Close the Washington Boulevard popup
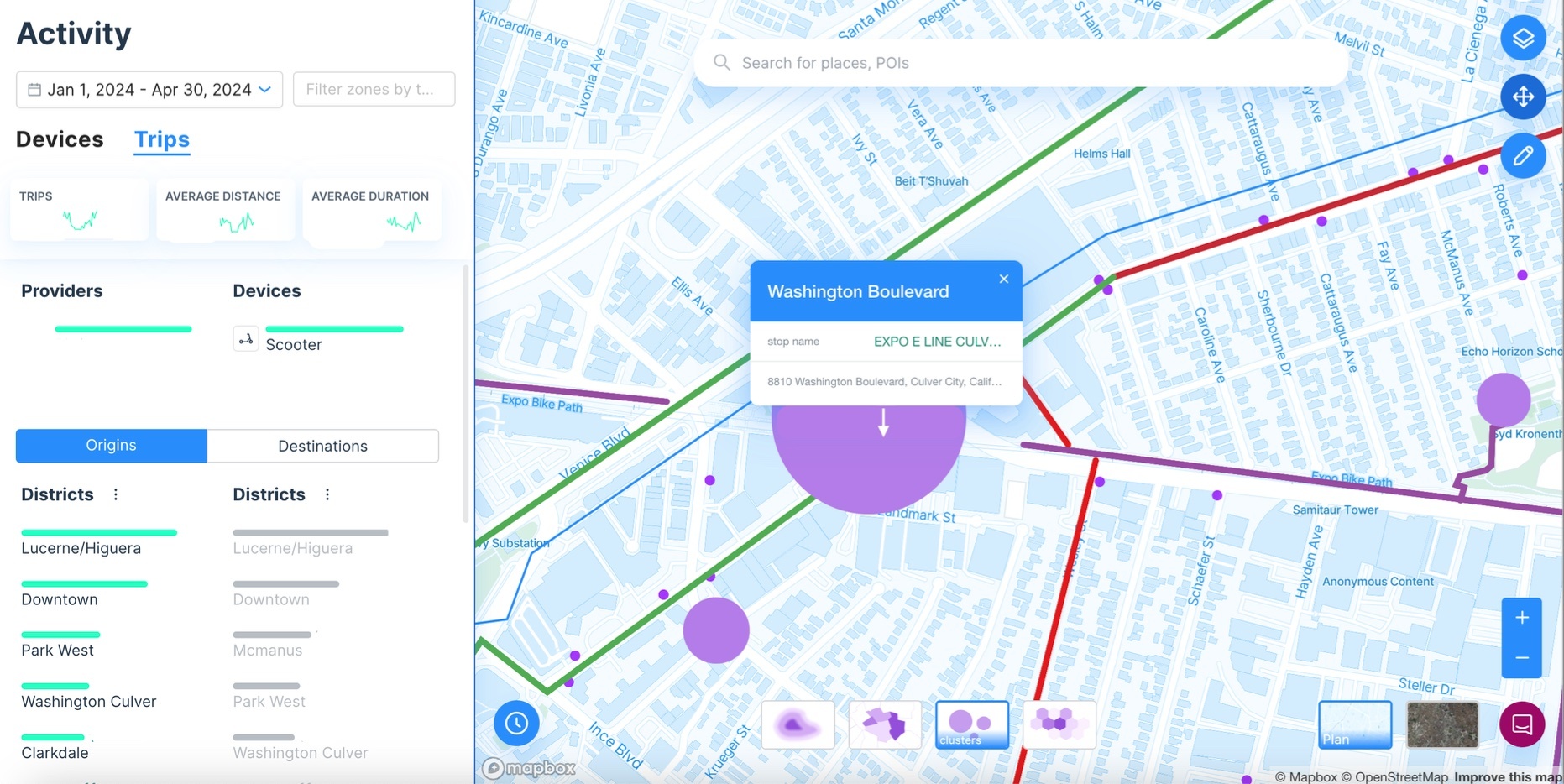Image resolution: width=1564 pixels, height=784 pixels. pyautogui.click(x=1003, y=280)
